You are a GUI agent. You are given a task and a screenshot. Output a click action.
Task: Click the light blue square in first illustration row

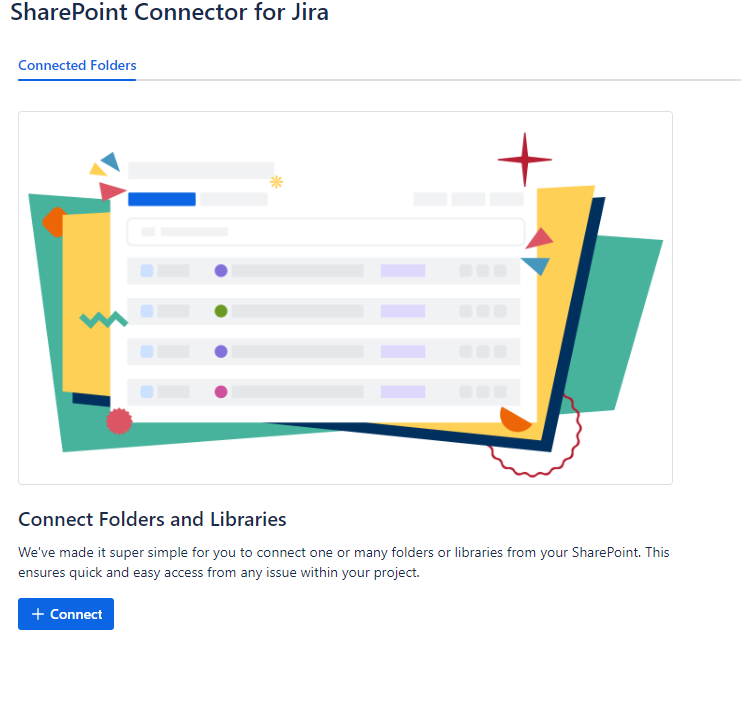[147, 271]
